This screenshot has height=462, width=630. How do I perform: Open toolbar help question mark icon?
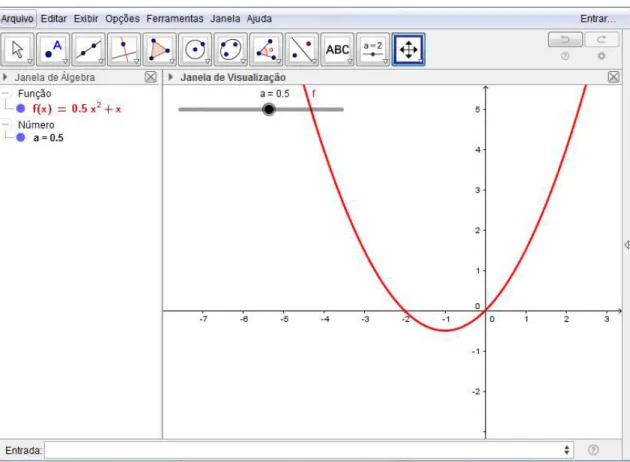coord(565,56)
